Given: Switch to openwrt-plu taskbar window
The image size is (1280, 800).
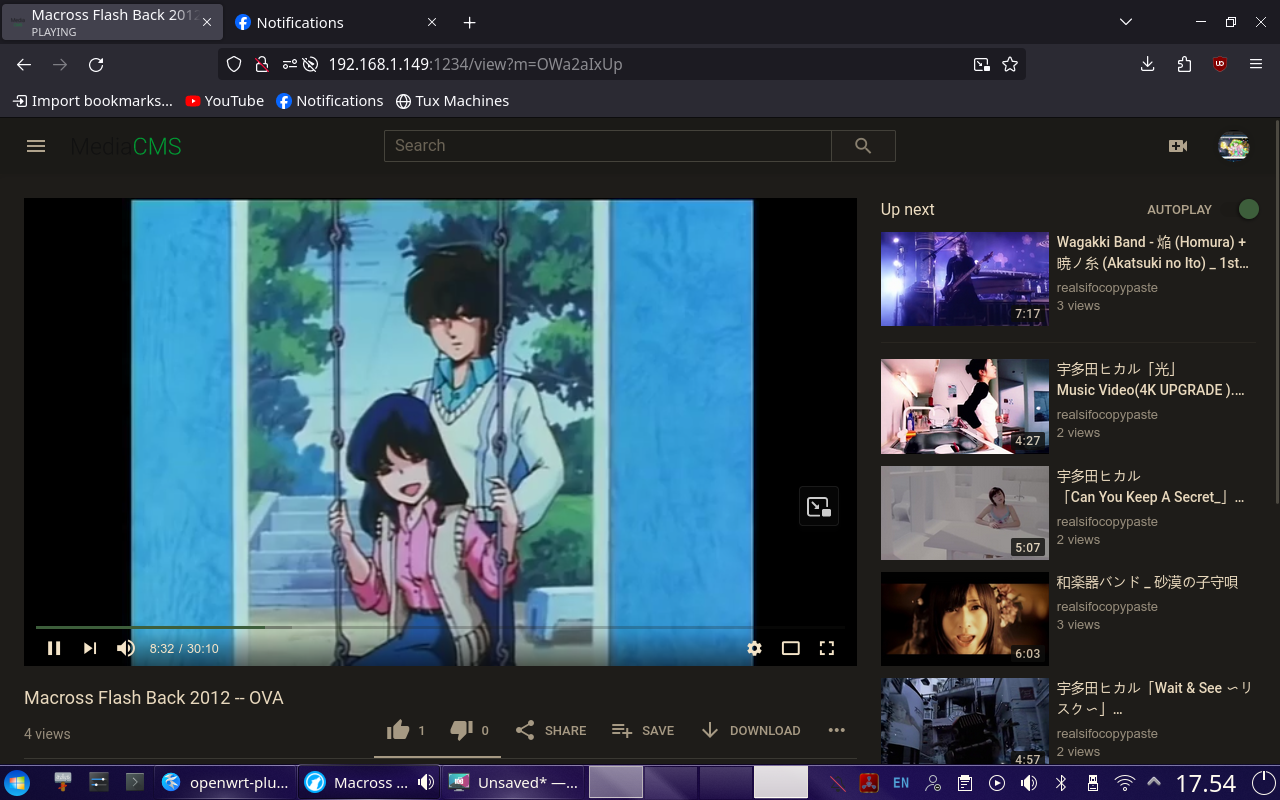Looking at the screenshot, I should pyautogui.click(x=225, y=782).
